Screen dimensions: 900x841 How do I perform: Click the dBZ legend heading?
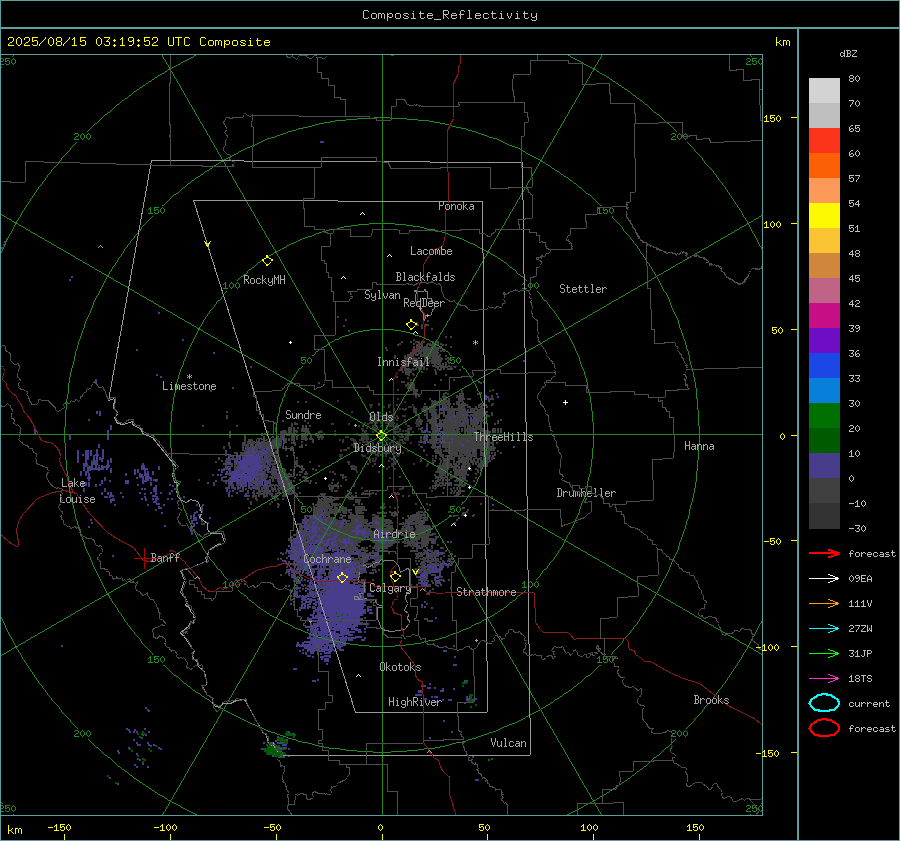[848, 54]
